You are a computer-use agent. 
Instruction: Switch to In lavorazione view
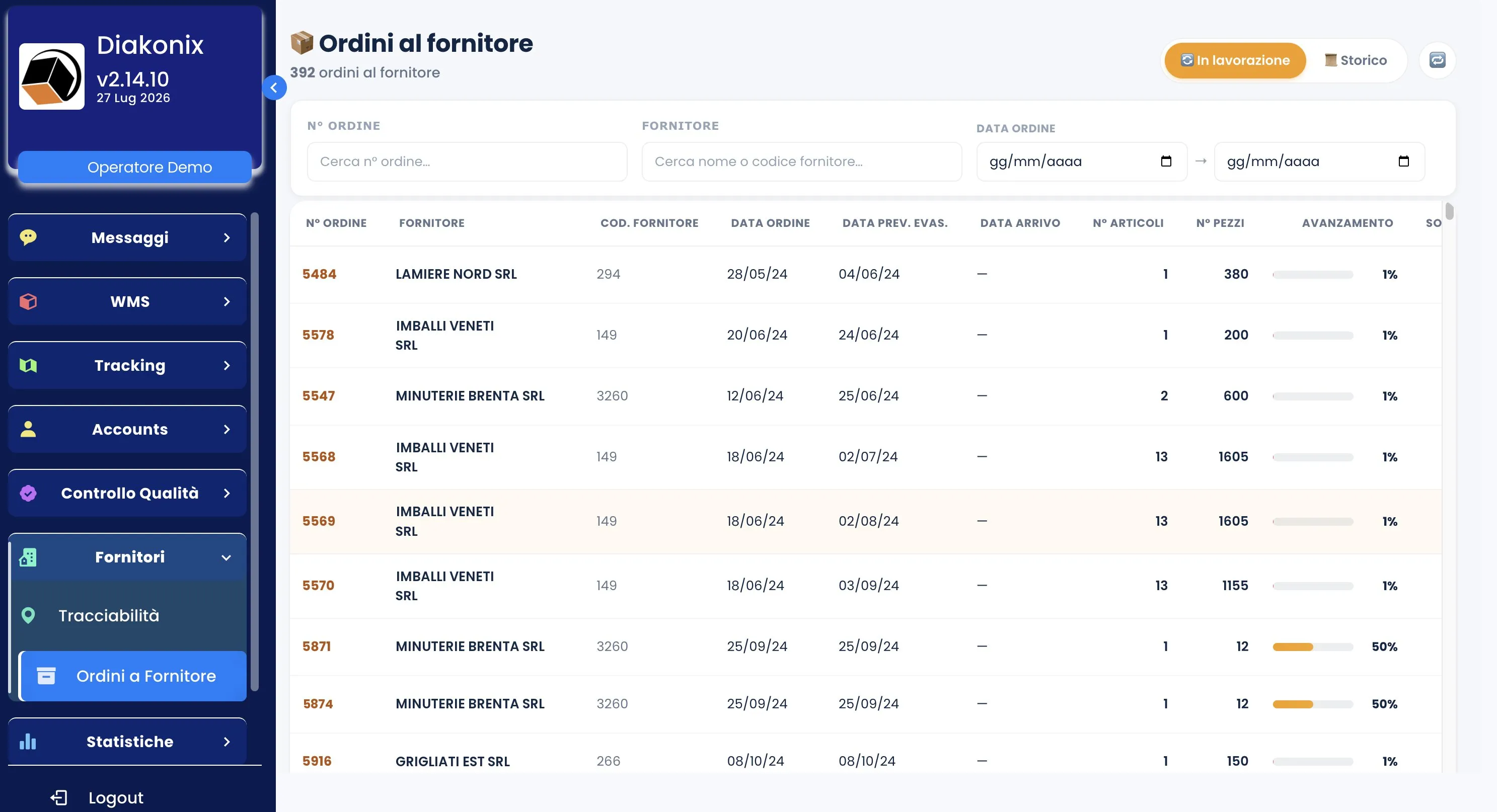1235,60
